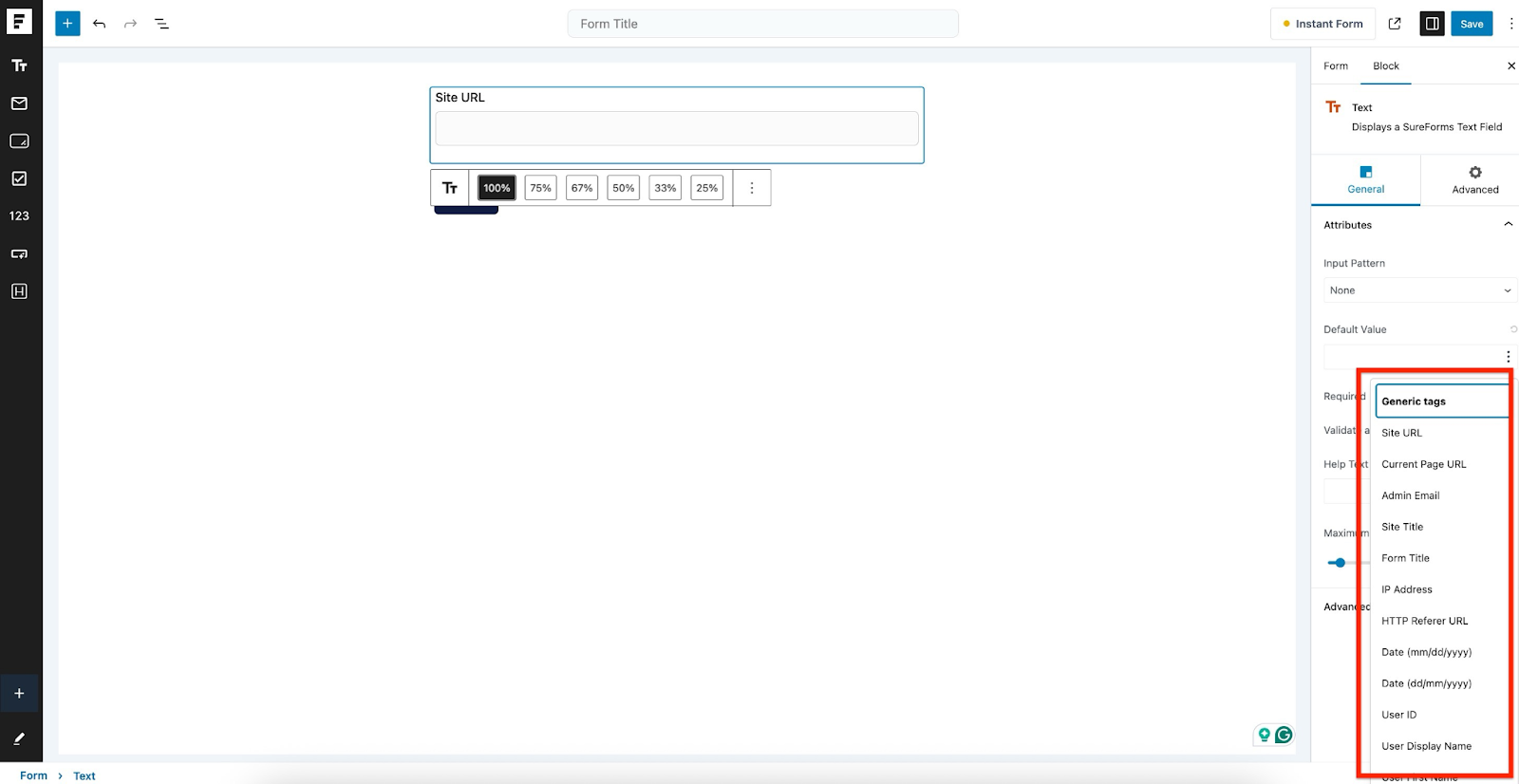Open block options three-dot menu

752,188
